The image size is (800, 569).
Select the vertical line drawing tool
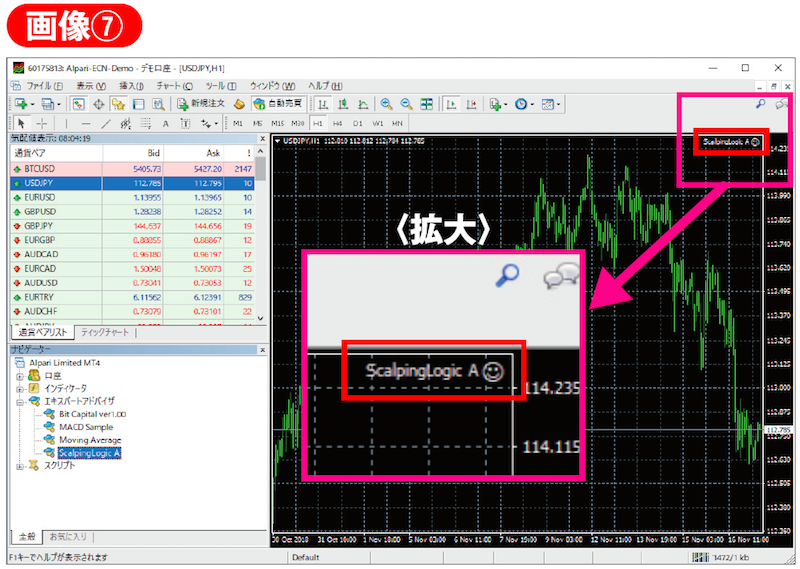point(66,123)
